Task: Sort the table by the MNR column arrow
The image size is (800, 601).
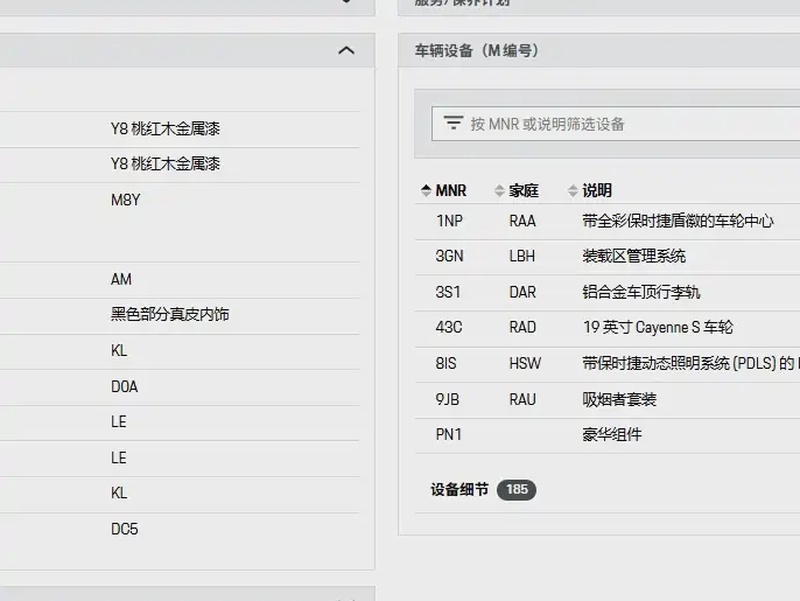Action: 426,190
